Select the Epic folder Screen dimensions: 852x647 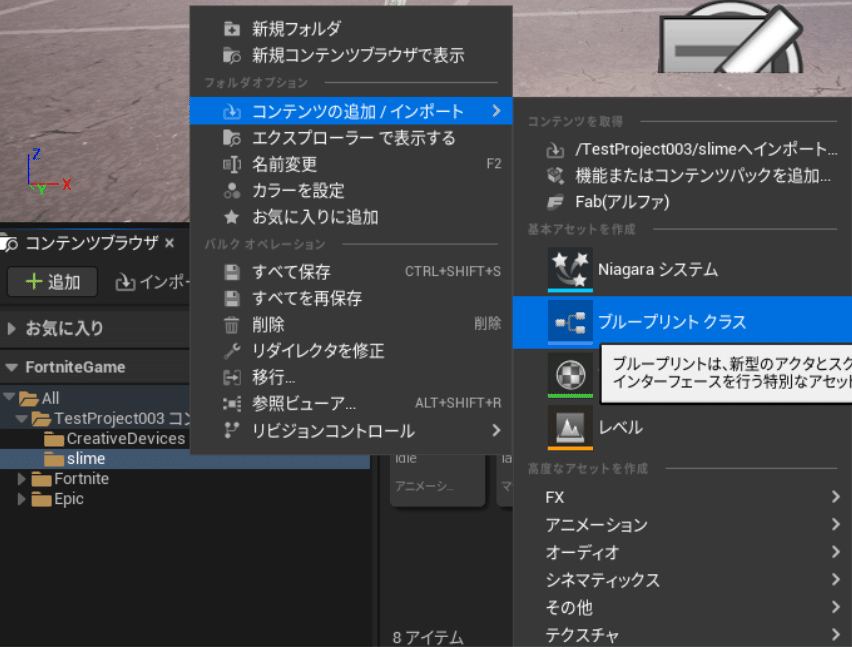(58, 499)
